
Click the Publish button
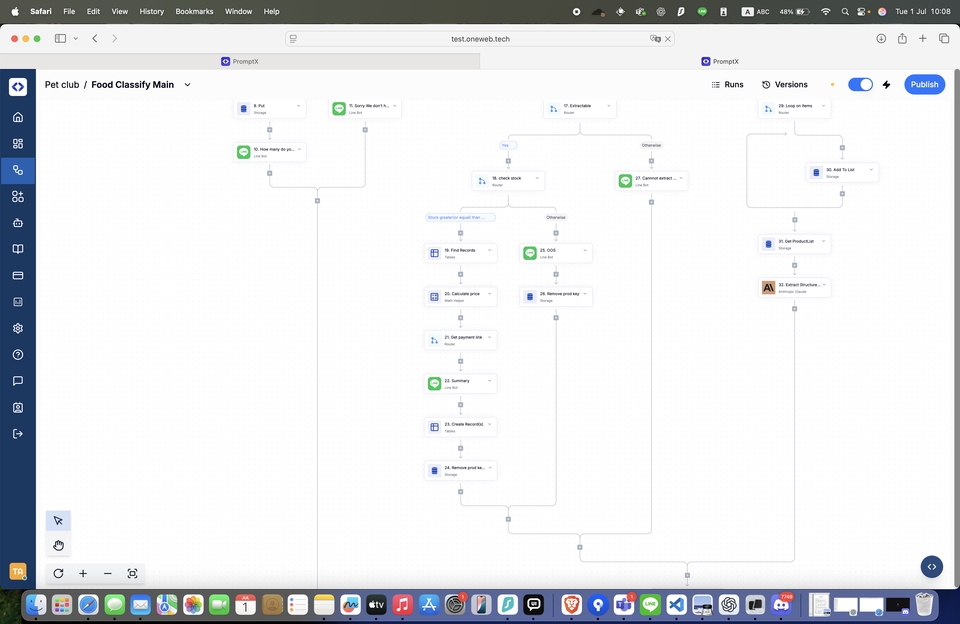click(x=924, y=85)
